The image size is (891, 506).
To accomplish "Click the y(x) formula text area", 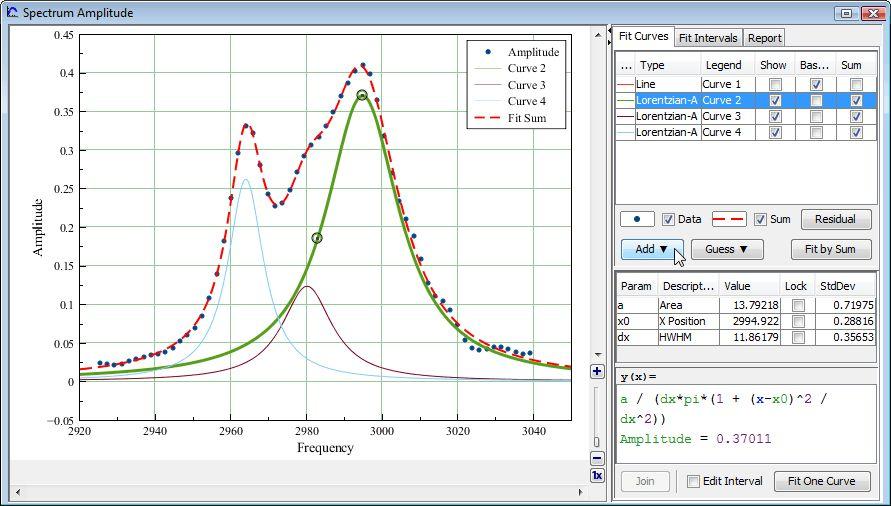I will click(746, 424).
